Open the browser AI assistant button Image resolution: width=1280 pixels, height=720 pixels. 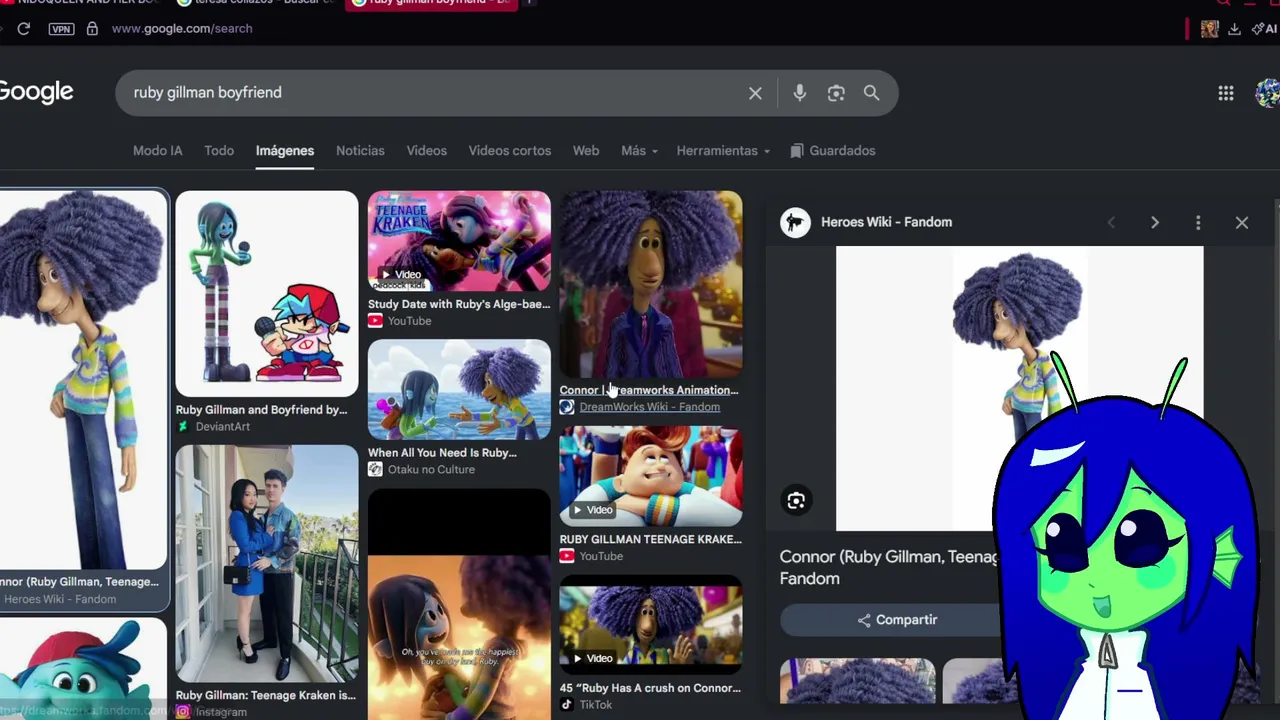[x=1264, y=29]
